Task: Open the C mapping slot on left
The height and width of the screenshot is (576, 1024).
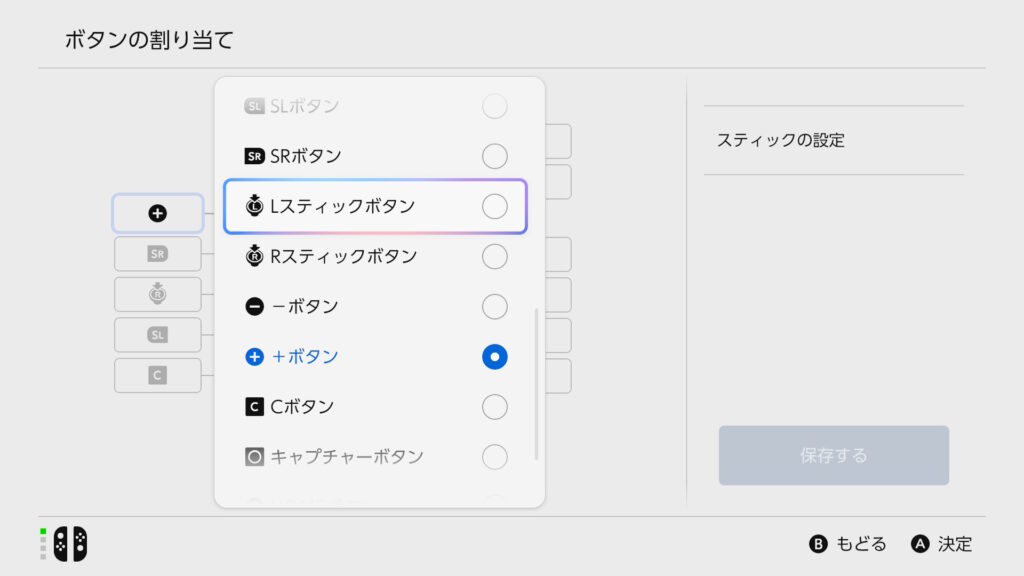Action: click(158, 375)
